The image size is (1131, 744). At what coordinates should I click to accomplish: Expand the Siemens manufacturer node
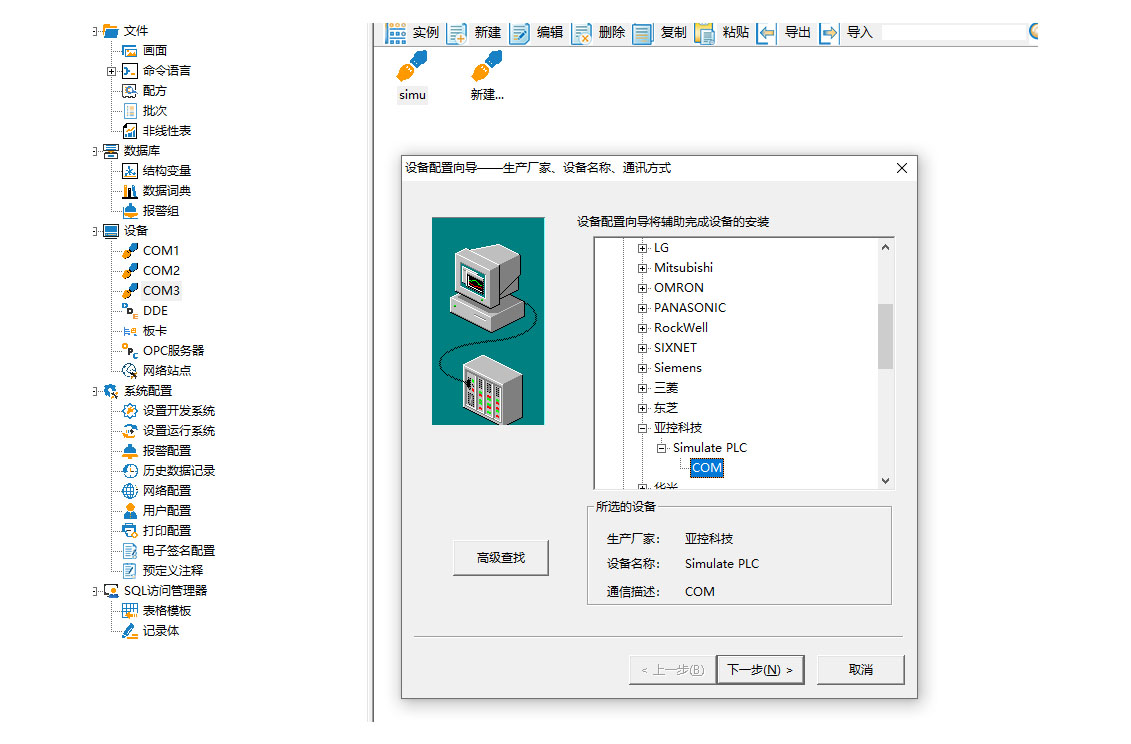click(x=643, y=368)
